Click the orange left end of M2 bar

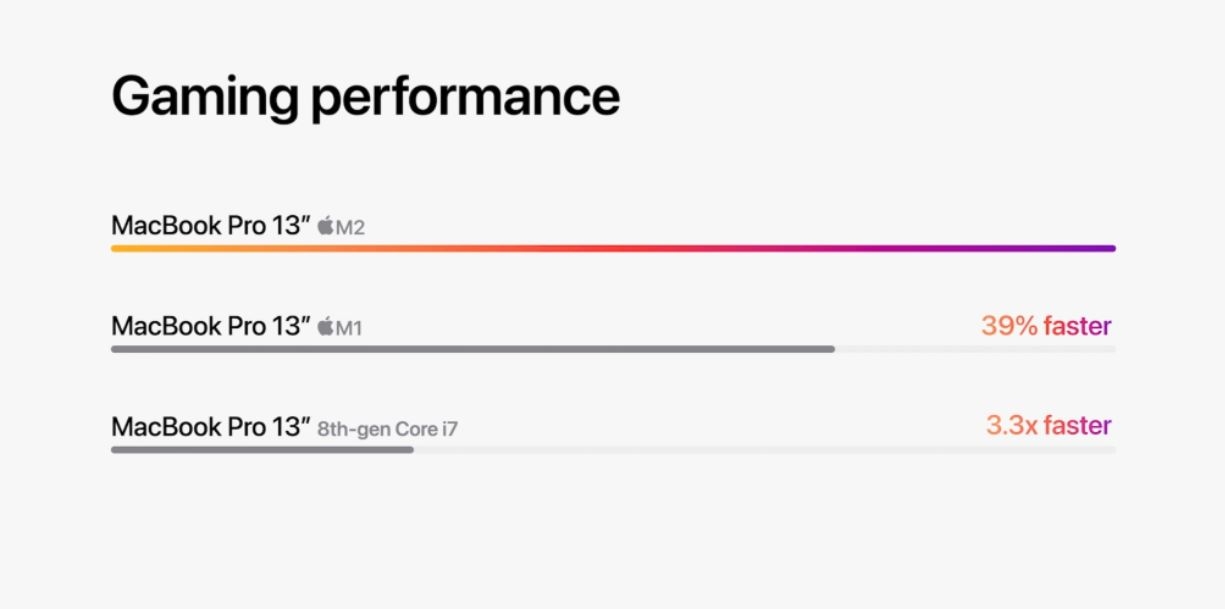(120, 248)
